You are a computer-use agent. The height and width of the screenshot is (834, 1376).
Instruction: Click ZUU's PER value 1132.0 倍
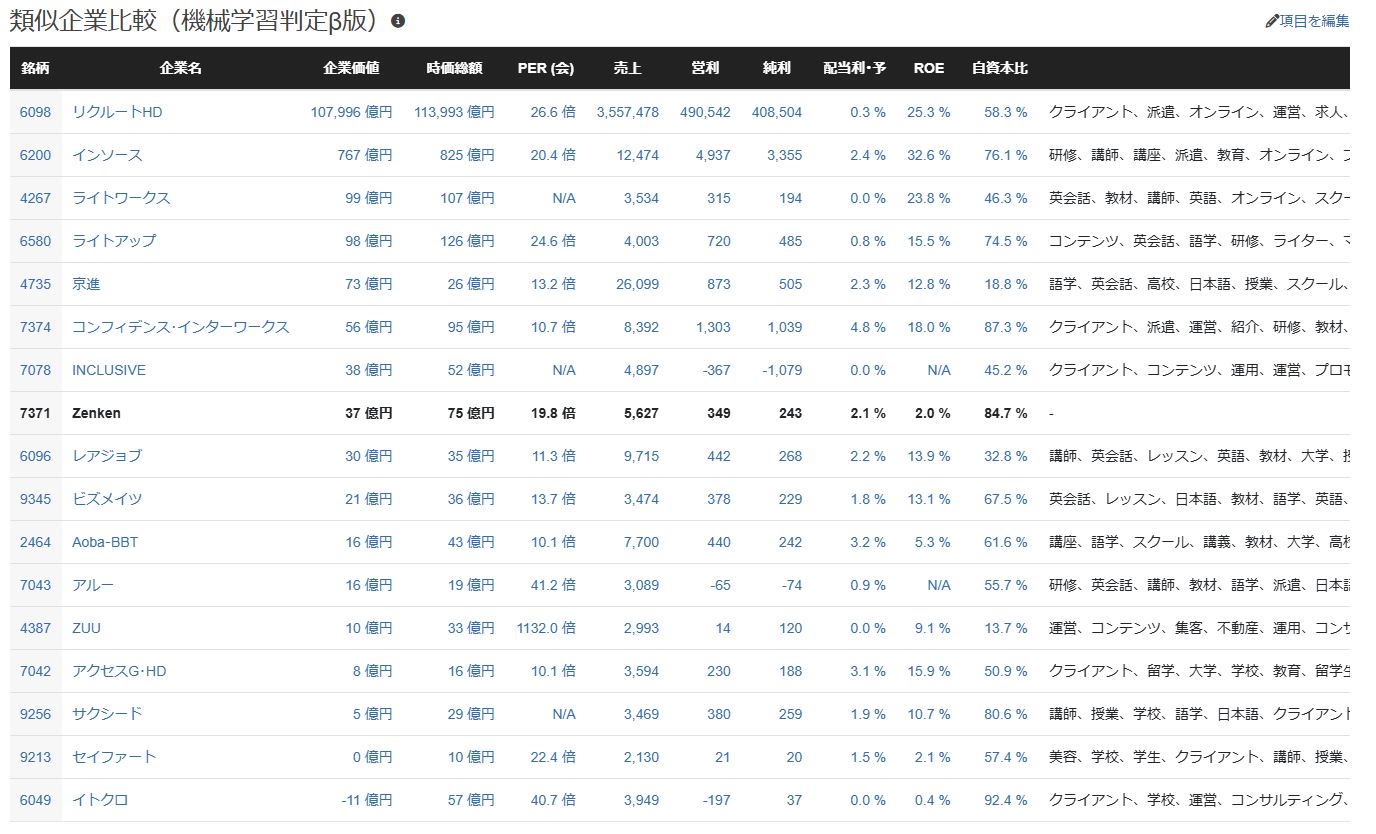click(x=546, y=628)
